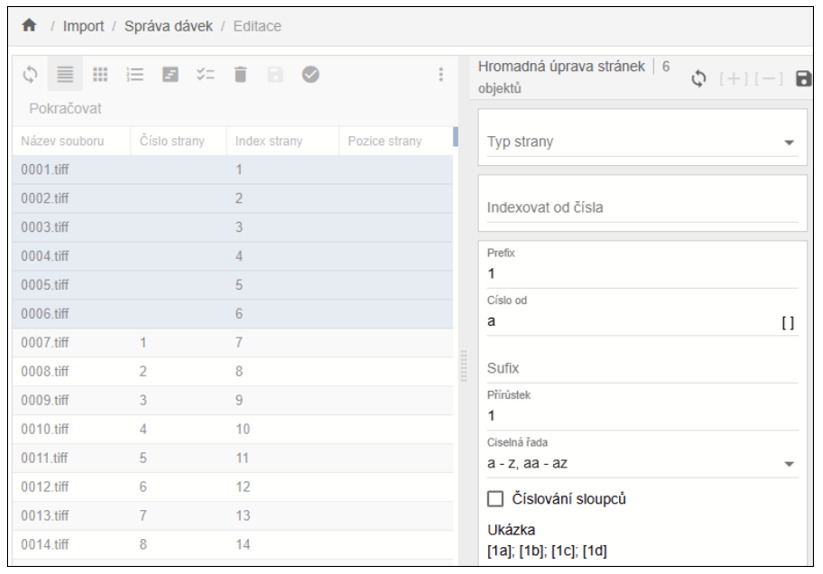Open the Import breadcrumb item
This screenshot has width=823, height=574.
[x=83, y=26]
